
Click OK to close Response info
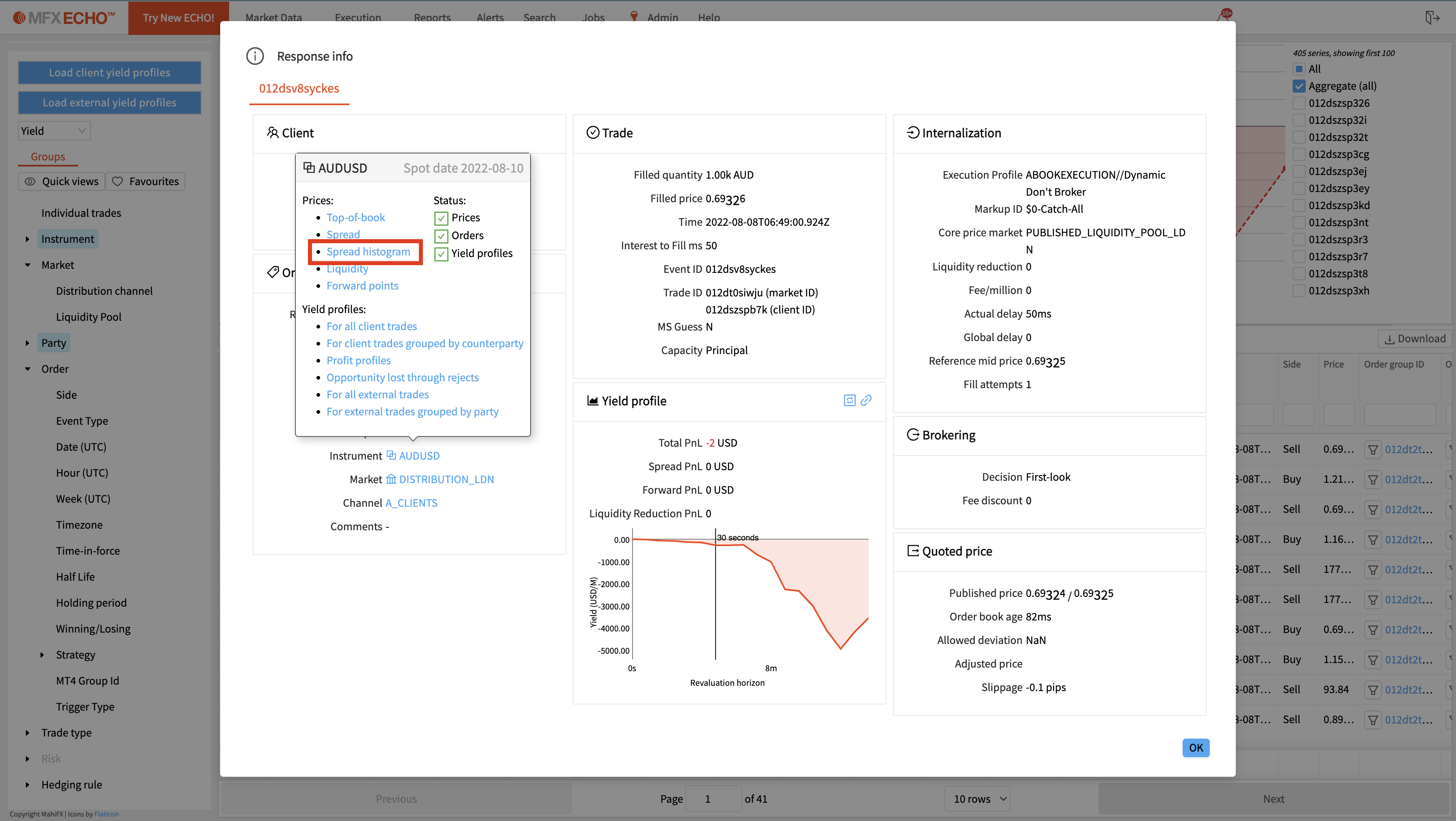tap(1196, 748)
